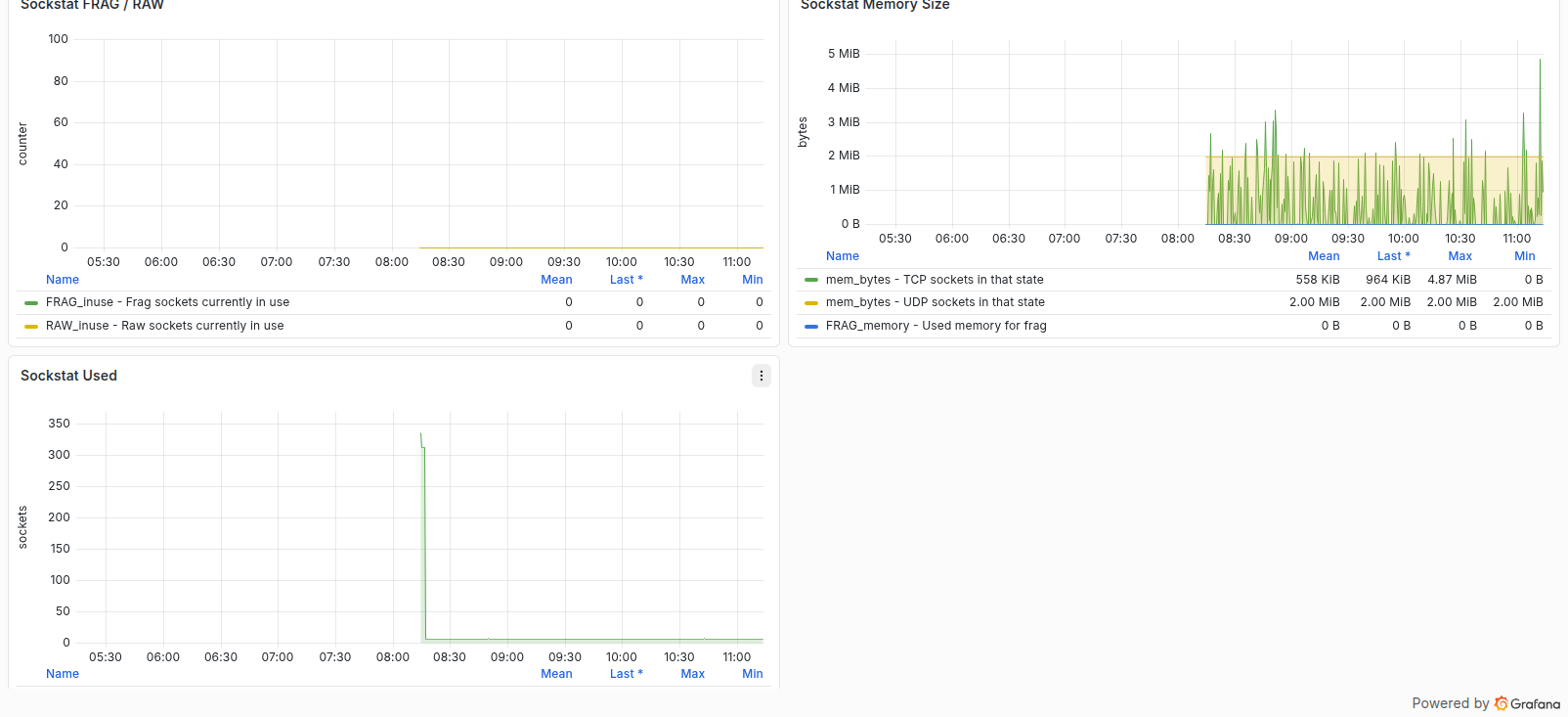Click the 10:00 tick in Memory Size chart
This screenshot has width=1568, height=717.
tap(1404, 239)
